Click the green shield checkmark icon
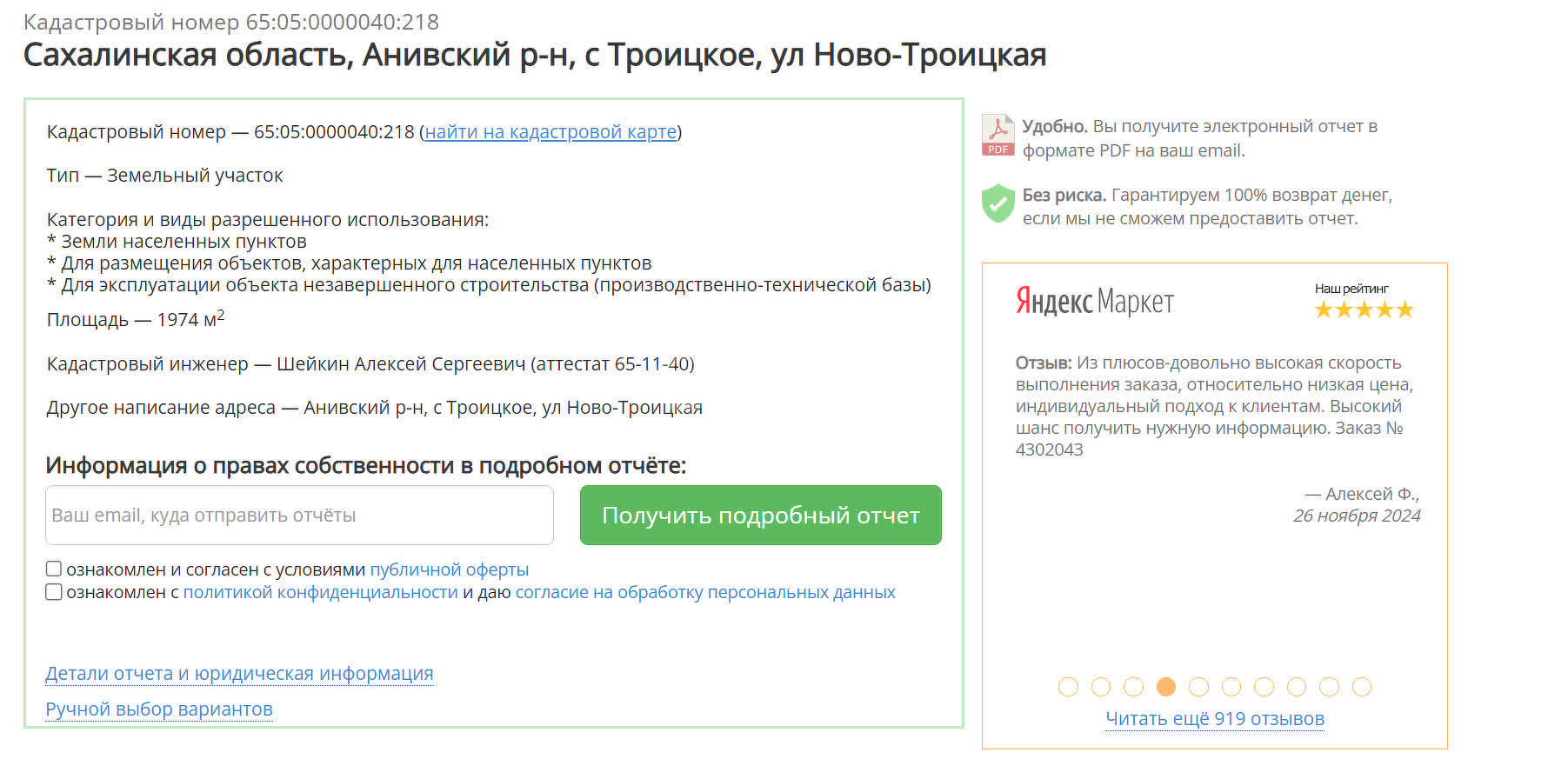The width and height of the screenshot is (1568, 759). pos(998,203)
